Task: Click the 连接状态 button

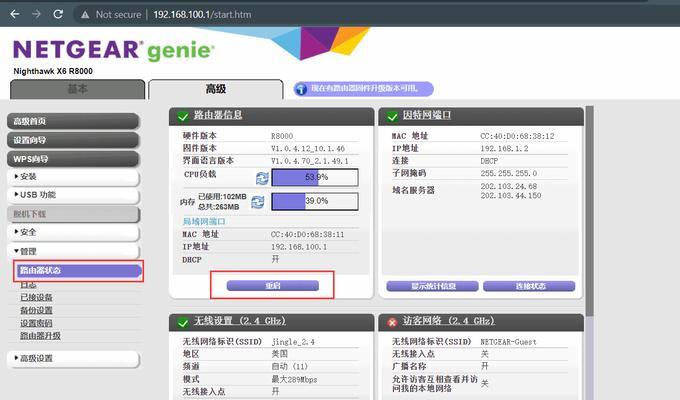Action: pyautogui.click(x=529, y=286)
